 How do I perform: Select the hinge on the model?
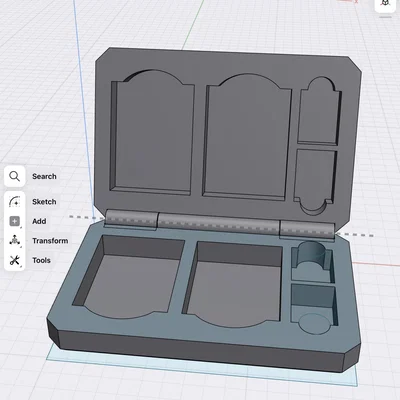click(219, 224)
